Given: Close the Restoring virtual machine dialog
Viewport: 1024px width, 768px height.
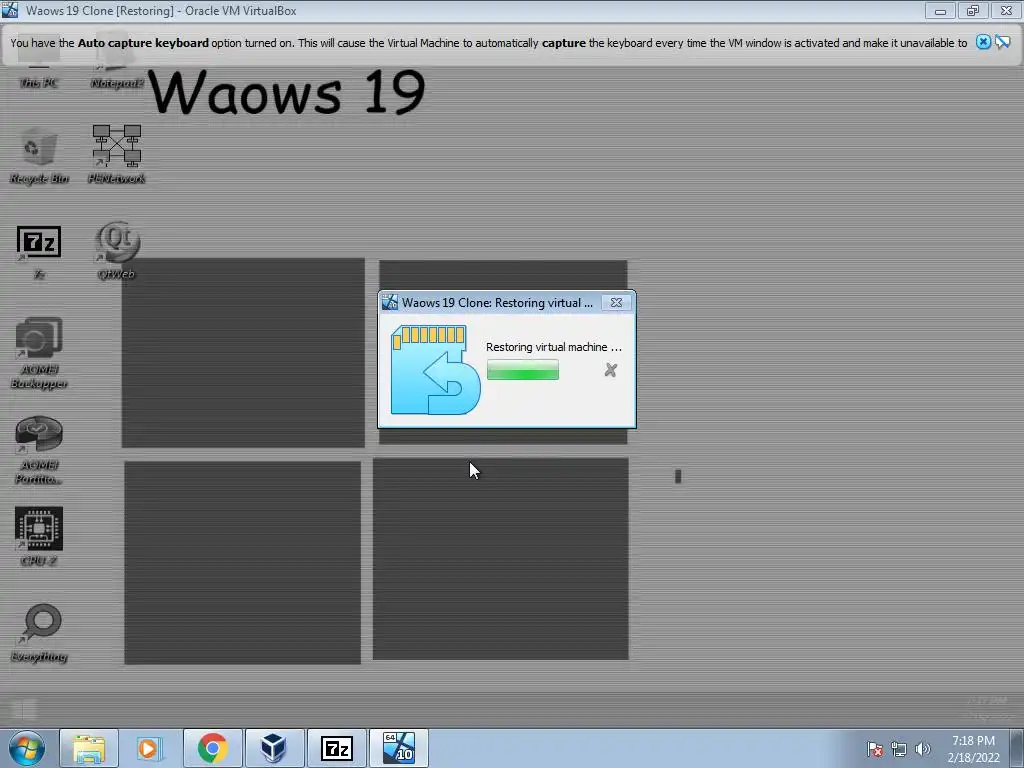Looking at the screenshot, I should [616, 302].
